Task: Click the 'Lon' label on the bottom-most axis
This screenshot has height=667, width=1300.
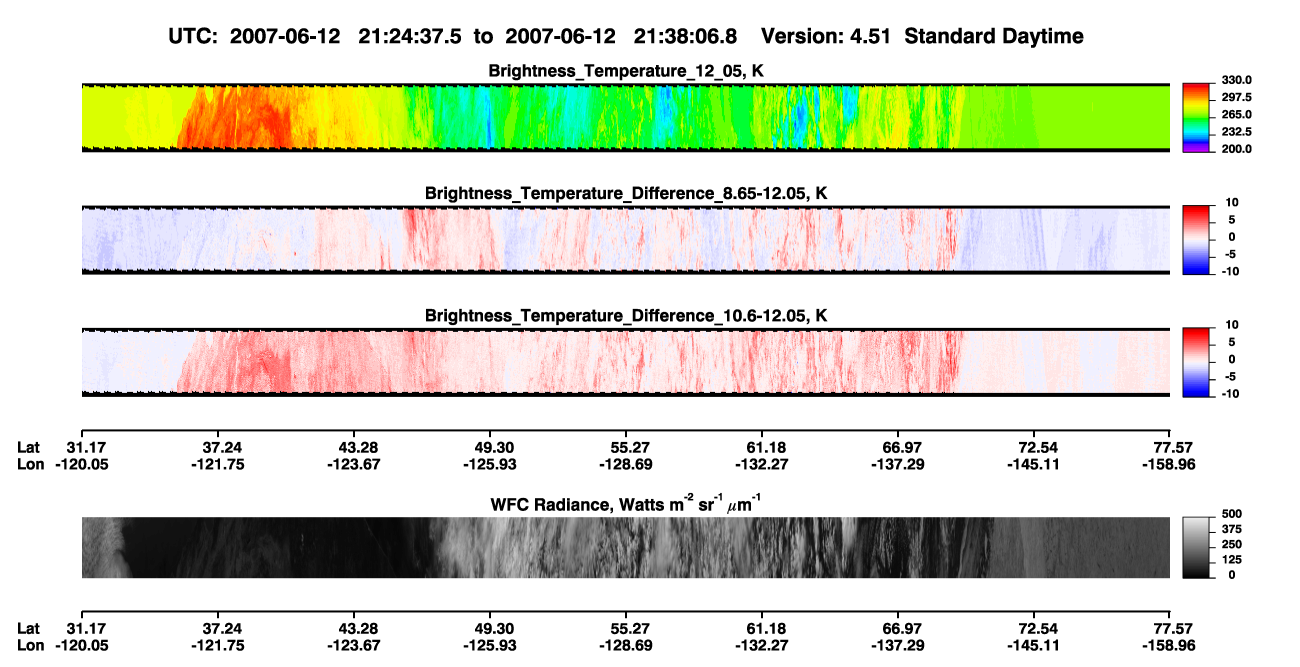Action: 31,646
